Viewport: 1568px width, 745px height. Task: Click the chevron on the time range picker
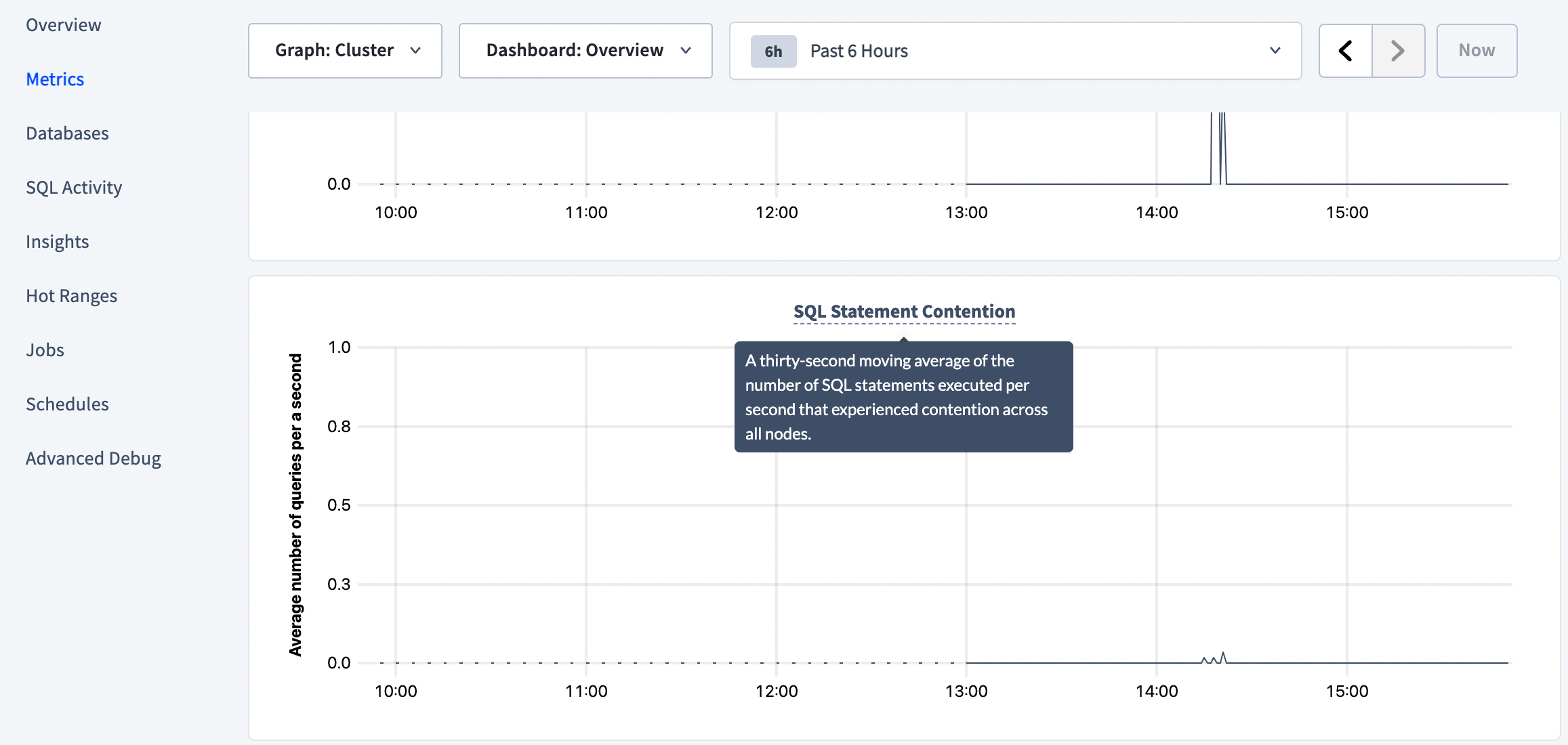(1275, 51)
